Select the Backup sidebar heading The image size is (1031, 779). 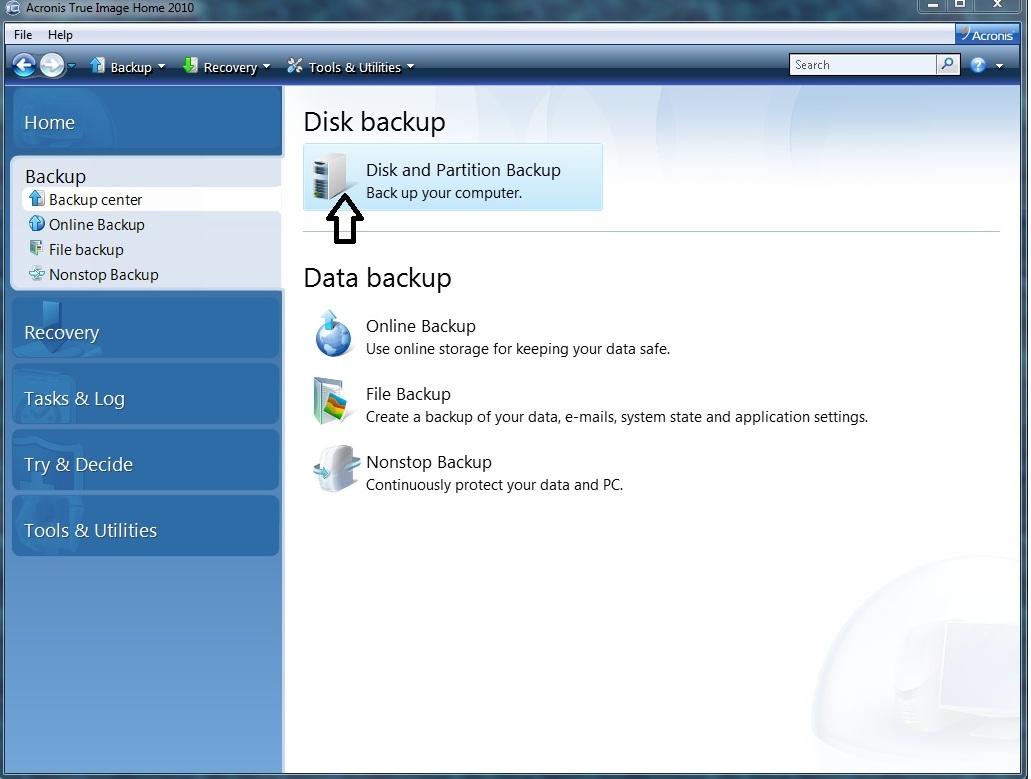pyautogui.click(x=55, y=176)
